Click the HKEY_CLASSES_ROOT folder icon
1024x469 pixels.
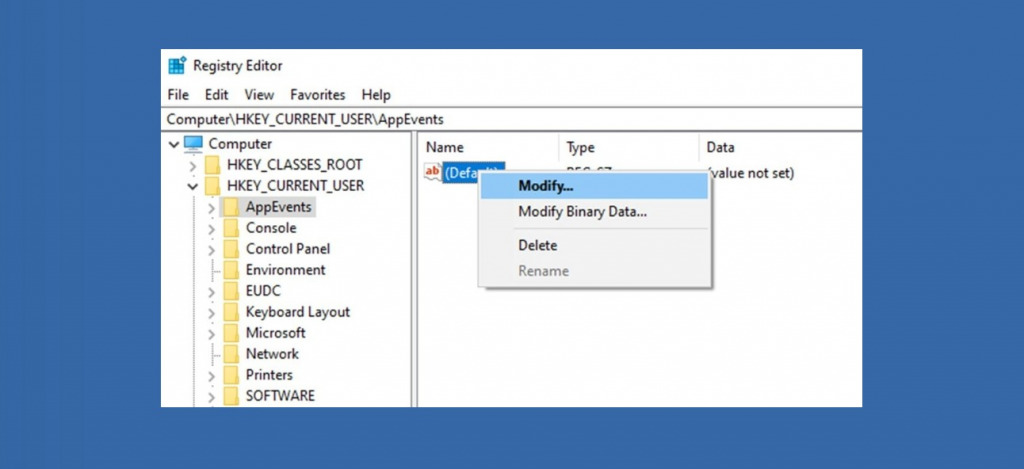[x=212, y=165]
